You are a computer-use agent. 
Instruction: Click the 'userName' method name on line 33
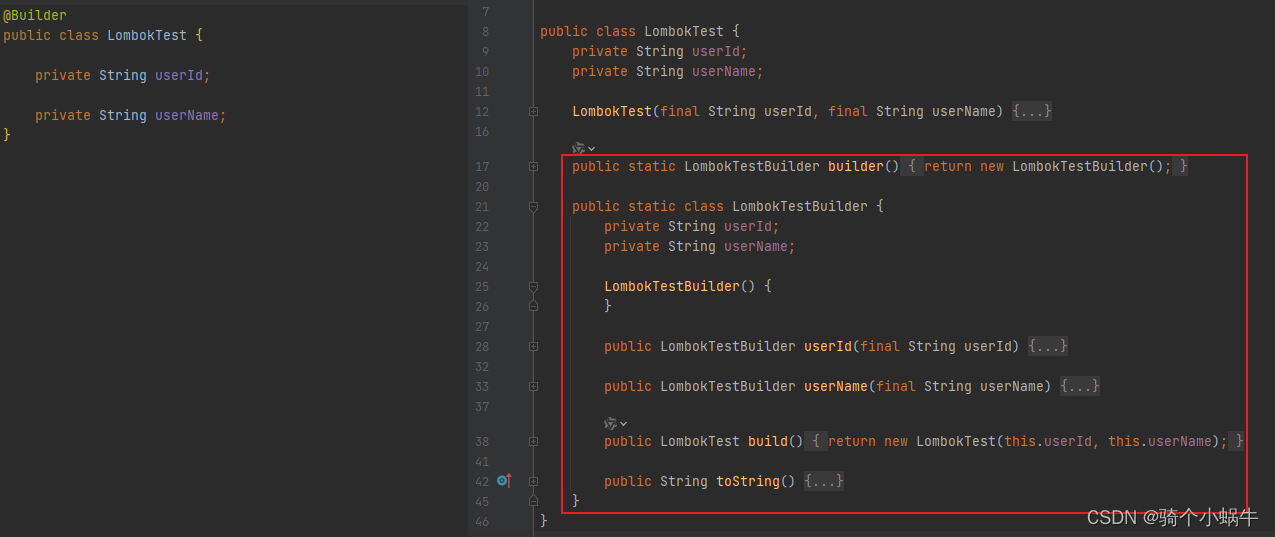point(836,386)
